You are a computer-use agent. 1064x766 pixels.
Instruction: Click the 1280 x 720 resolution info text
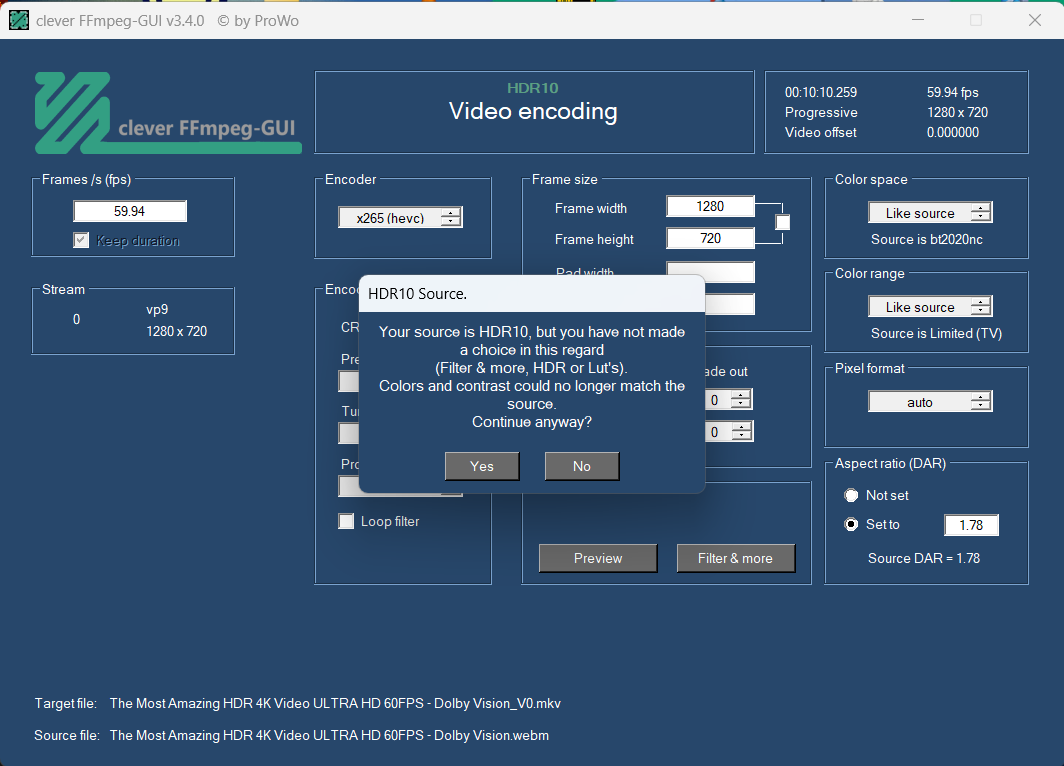957,113
